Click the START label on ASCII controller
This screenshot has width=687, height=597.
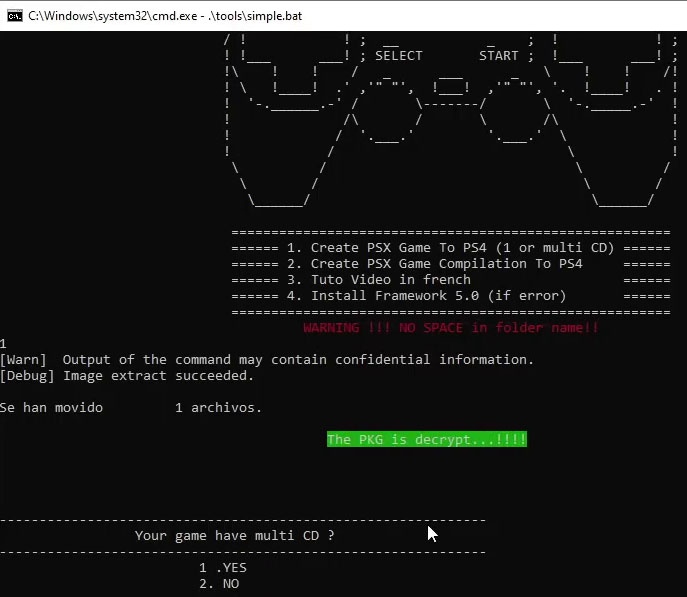(x=499, y=56)
